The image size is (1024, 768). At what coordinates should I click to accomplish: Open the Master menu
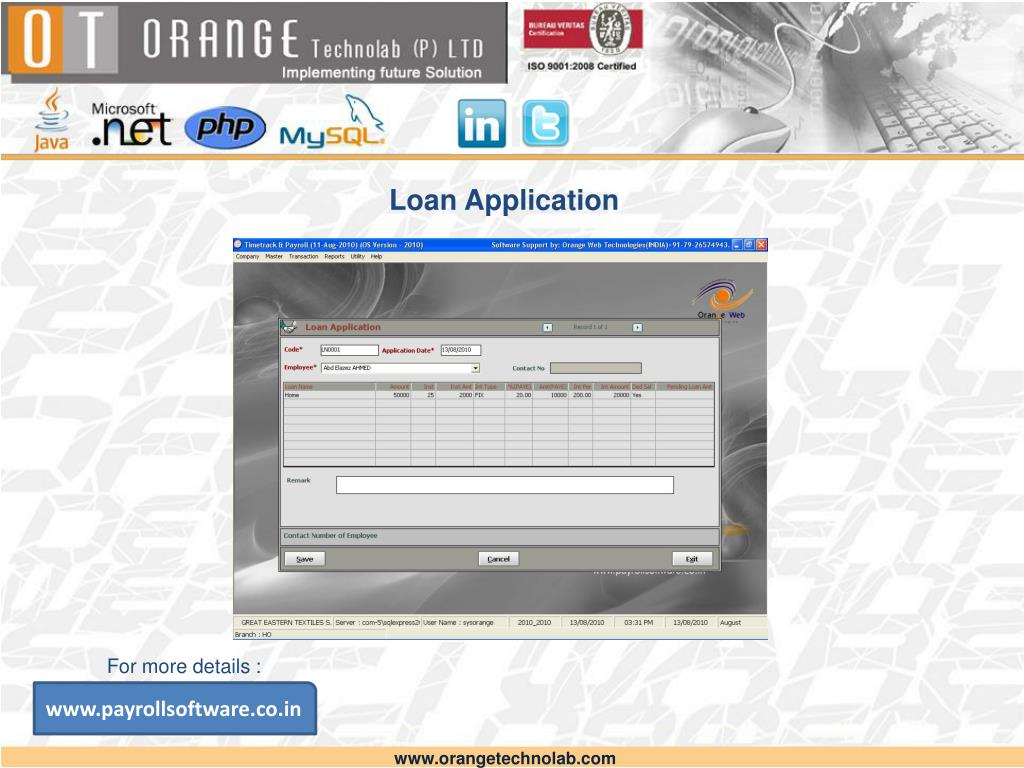[x=274, y=257]
